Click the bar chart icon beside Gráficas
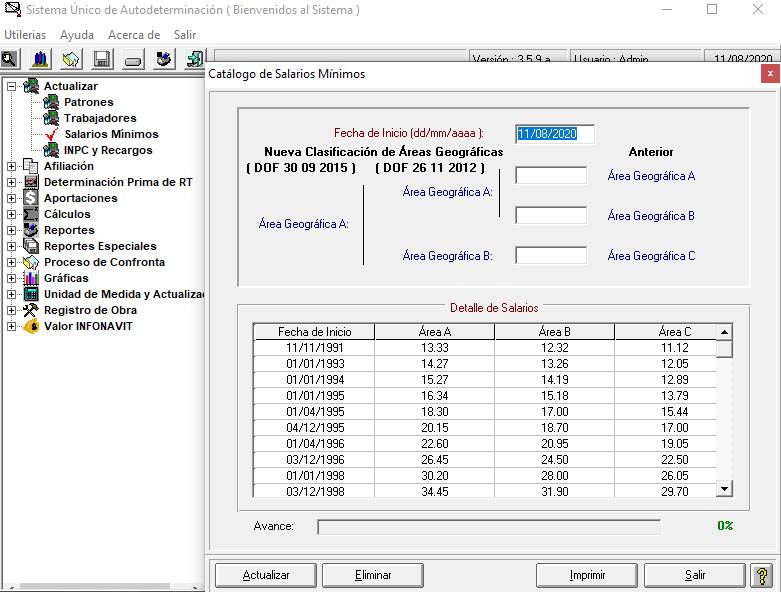The width and height of the screenshot is (781, 592). tap(31, 278)
